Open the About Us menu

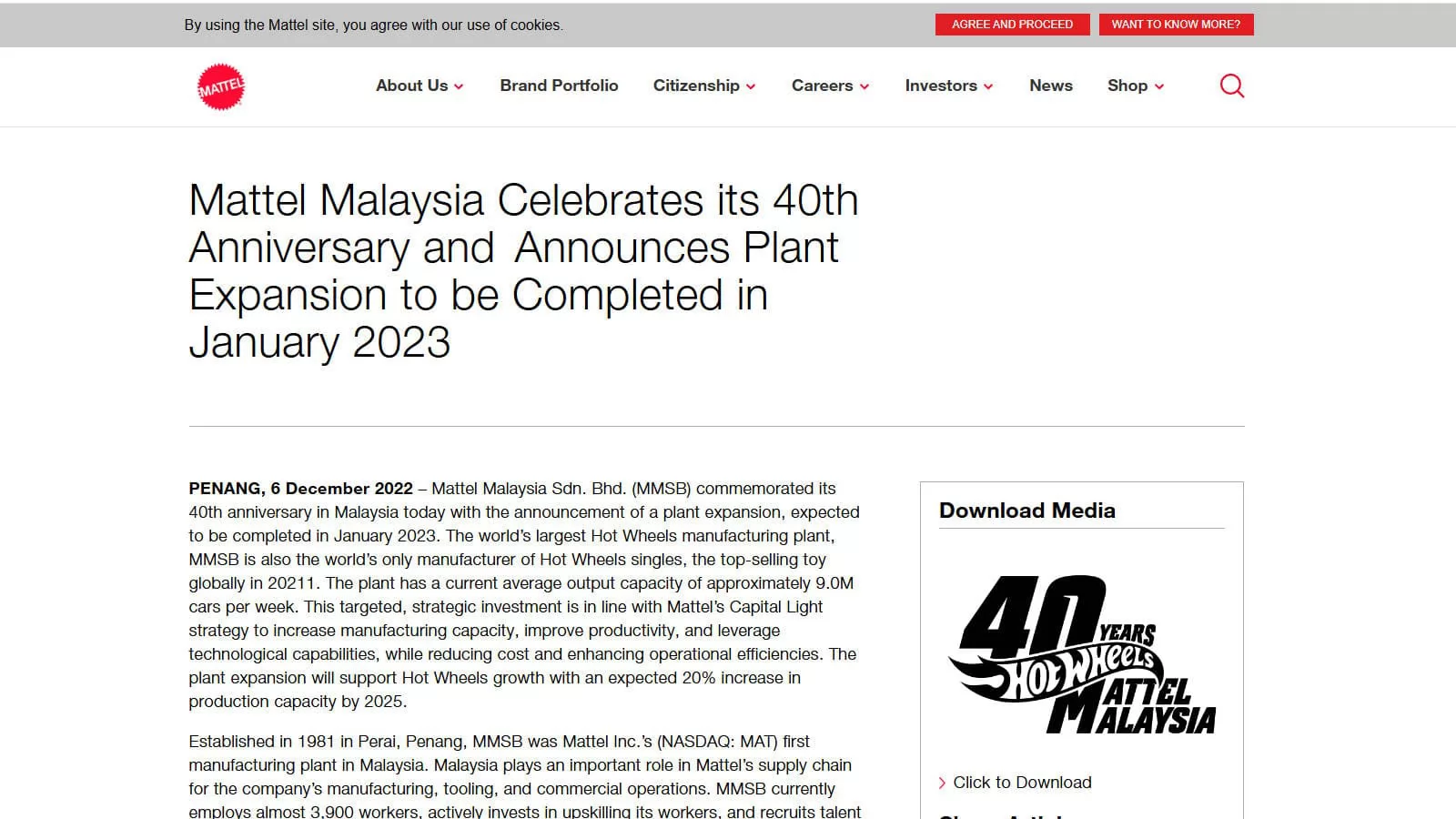[412, 86]
